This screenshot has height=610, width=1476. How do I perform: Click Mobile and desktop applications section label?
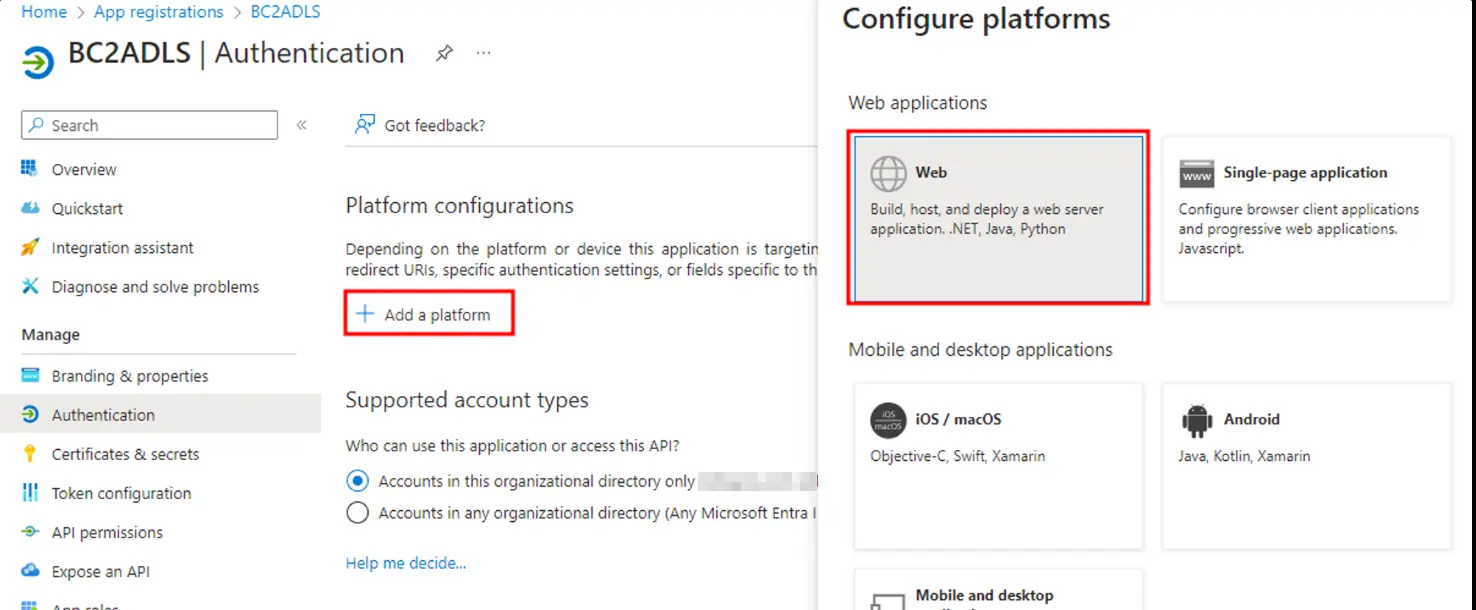point(981,349)
